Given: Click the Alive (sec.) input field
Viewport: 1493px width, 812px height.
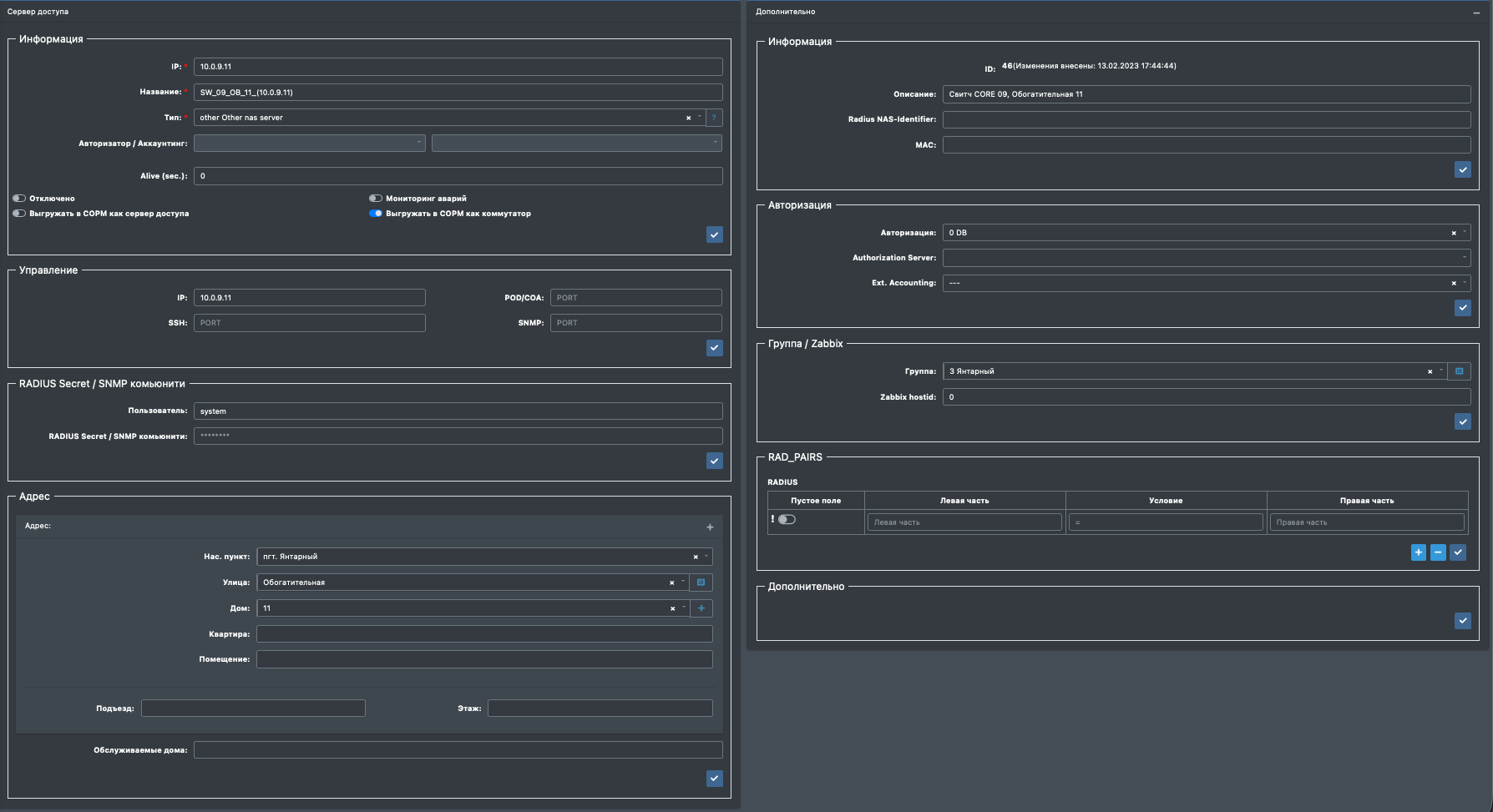Looking at the screenshot, I should 458,176.
